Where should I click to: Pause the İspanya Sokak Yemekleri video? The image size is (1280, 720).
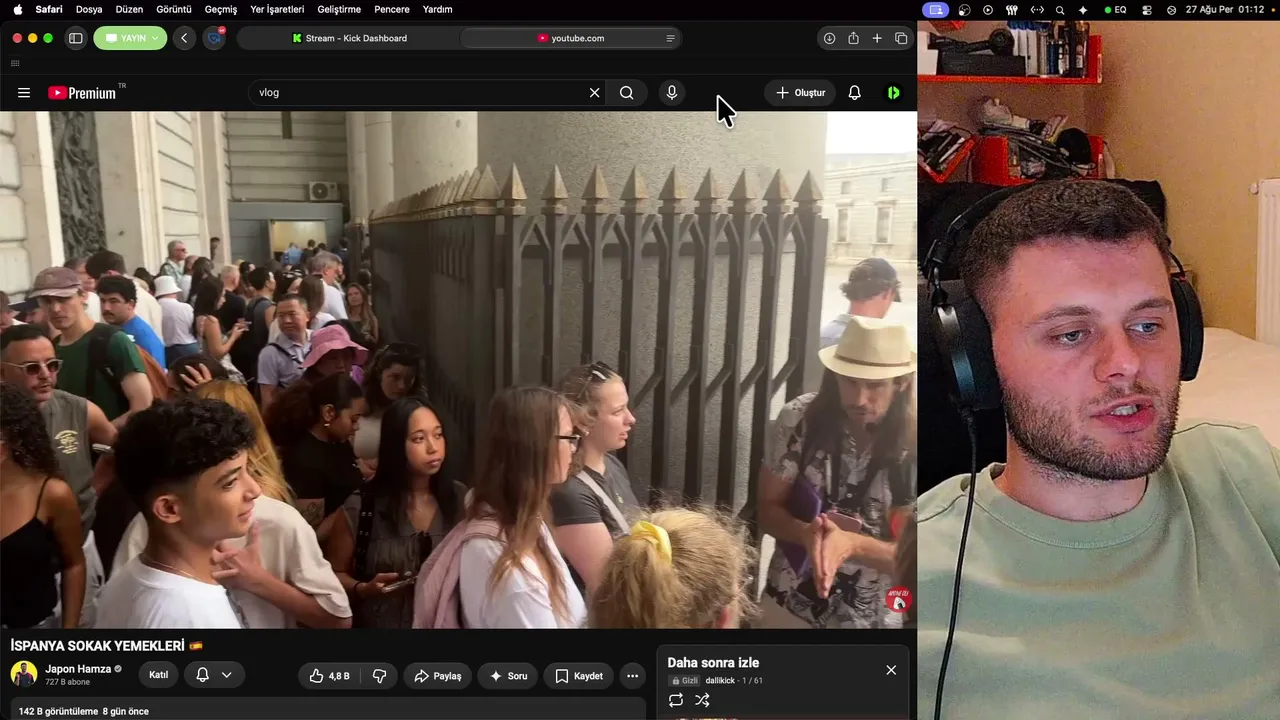coord(458,369)
